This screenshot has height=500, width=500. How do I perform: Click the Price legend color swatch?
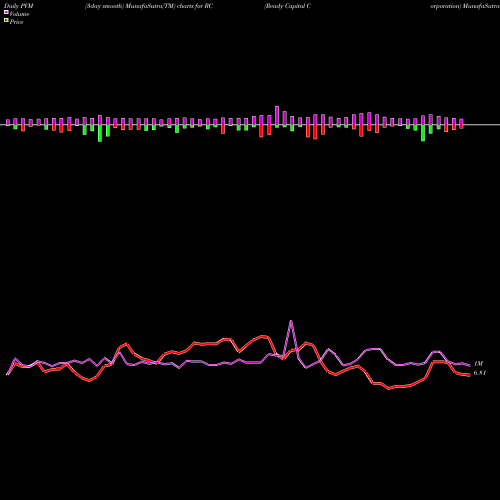6,20
